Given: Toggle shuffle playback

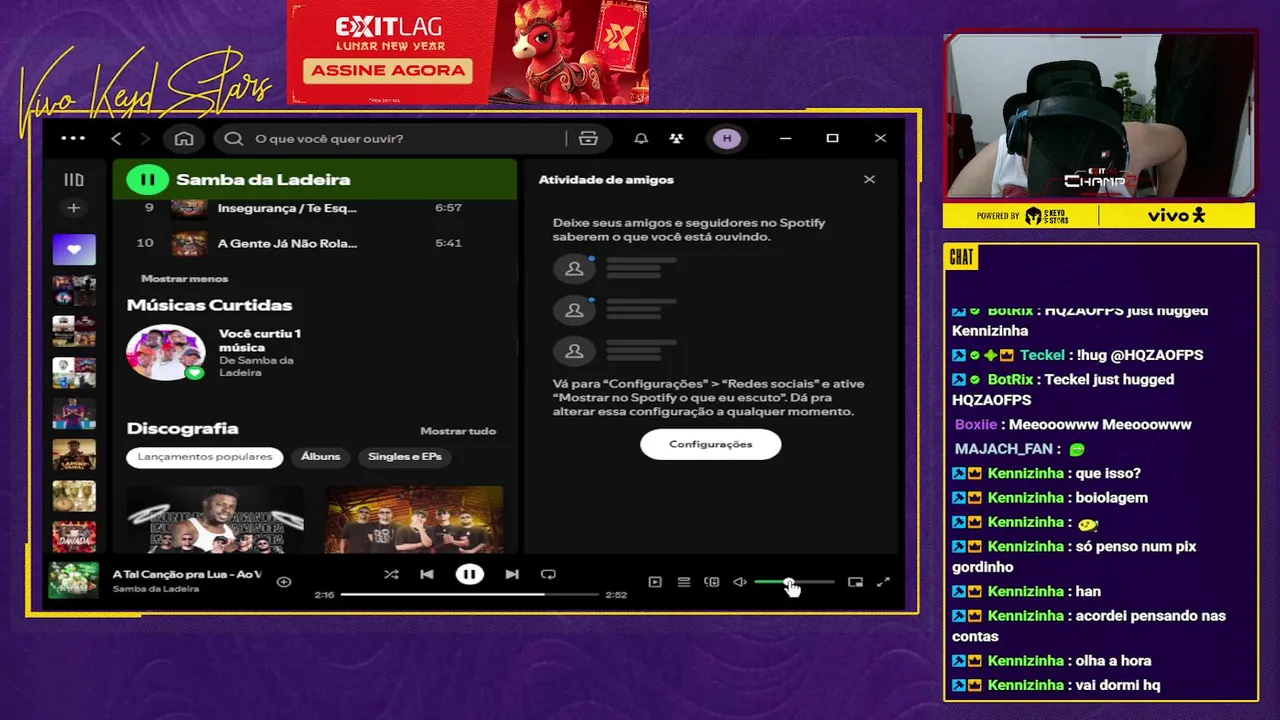Looking at the screenshot, I should click(x=391, y=575).
